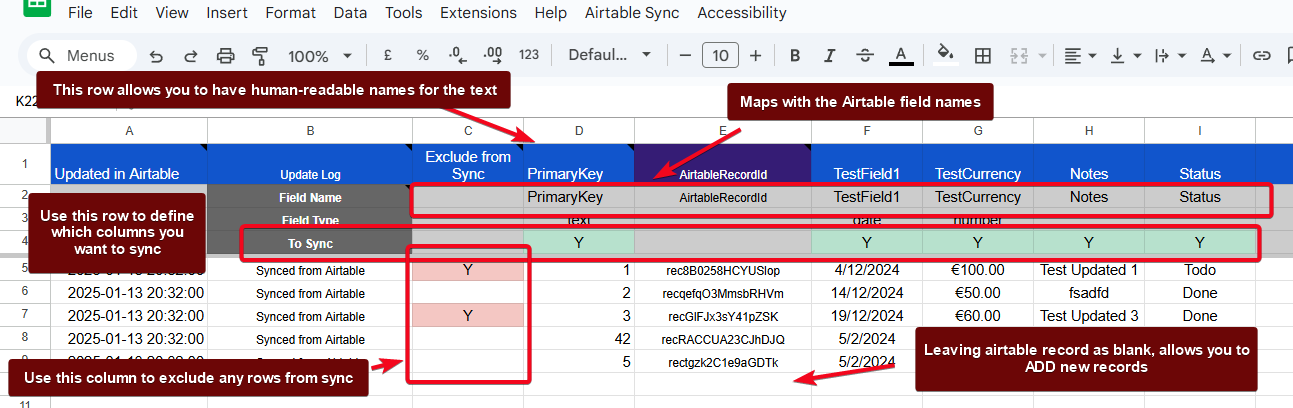Open the Insert menu
Screen dimensions: 1293x408
227,13
